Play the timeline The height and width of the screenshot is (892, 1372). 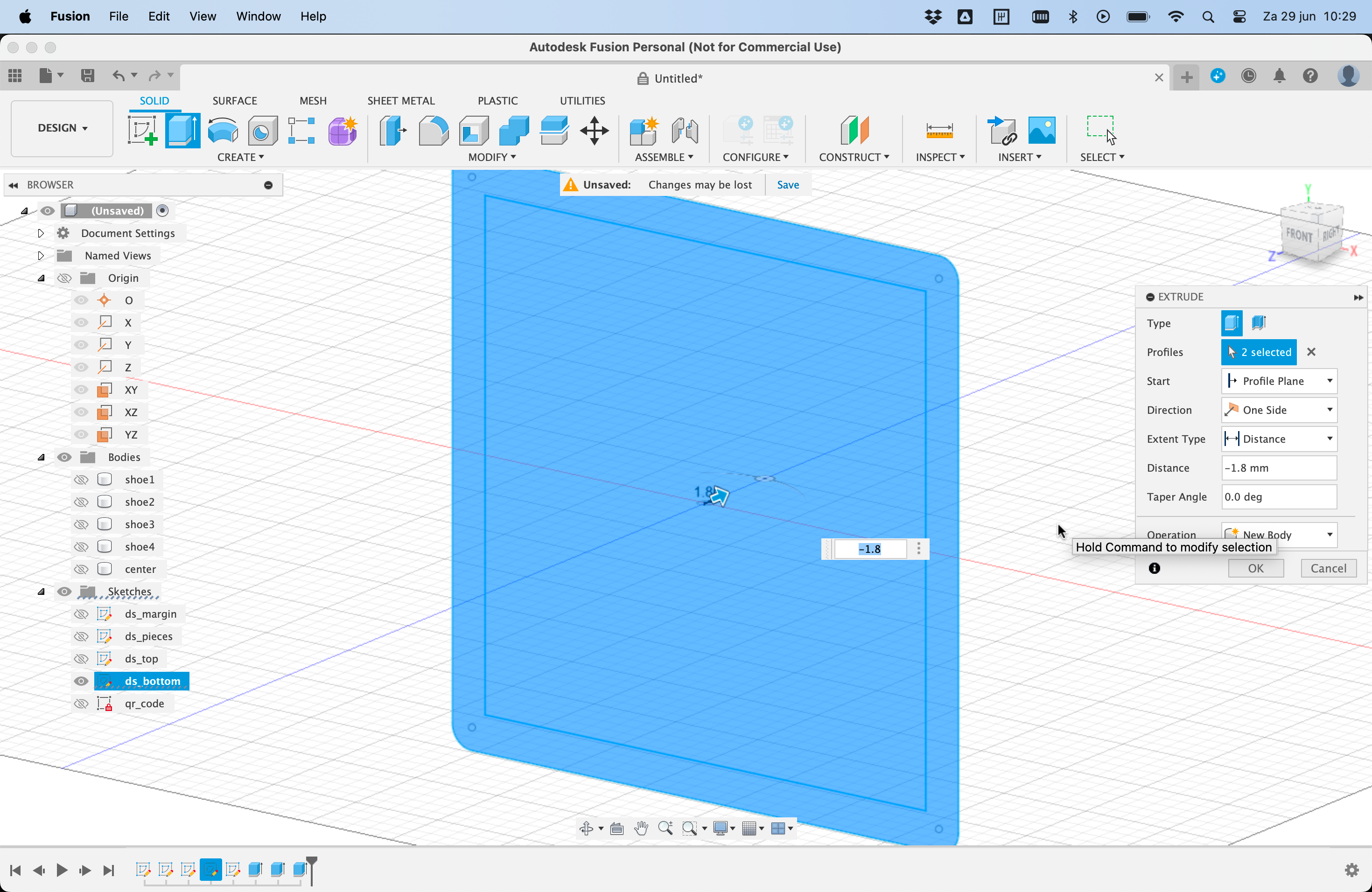click(62, 870)
